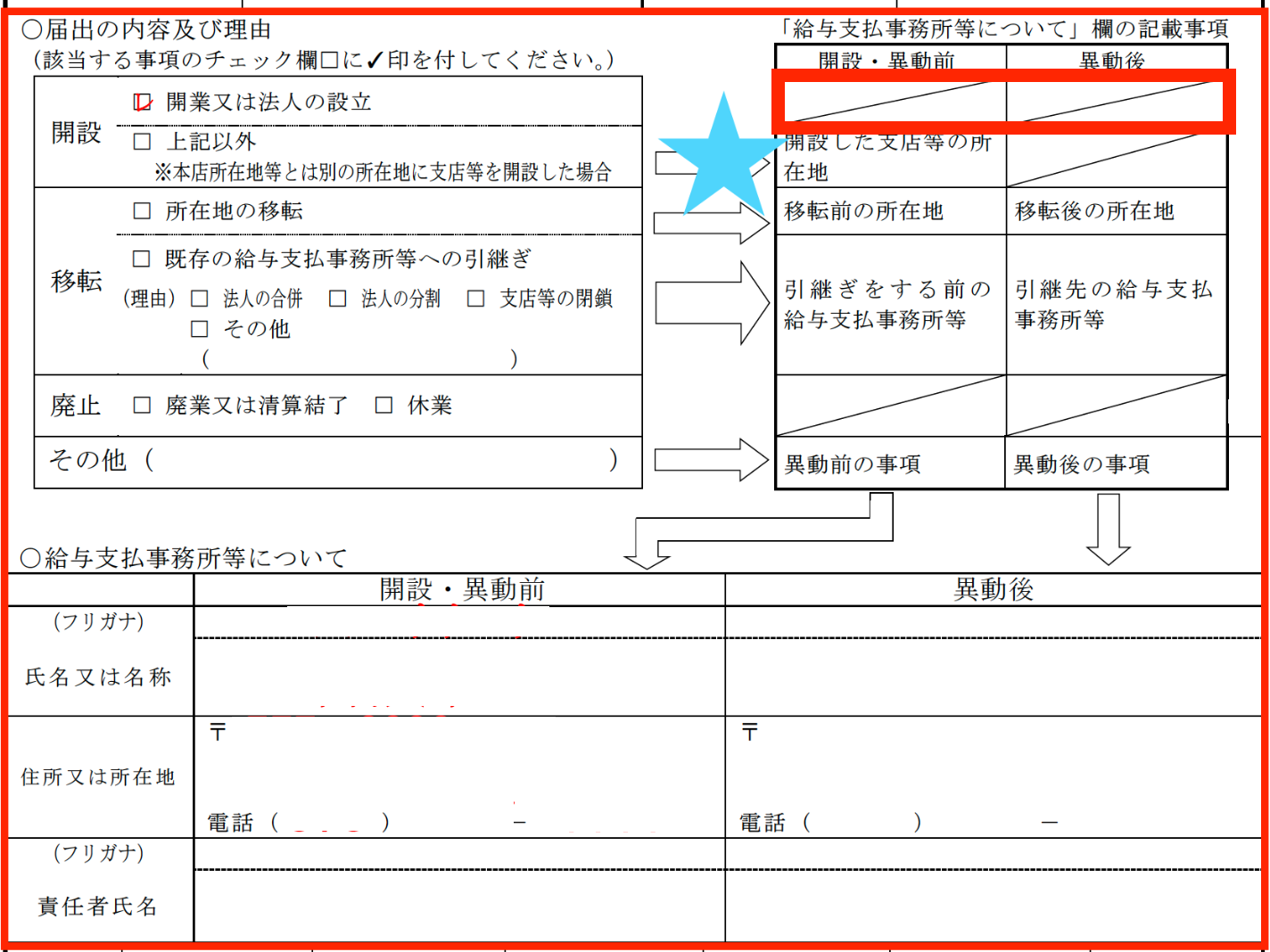1270x952 pixels.
Task: Click the 氏名又は名称 row label
Action: 98,677
